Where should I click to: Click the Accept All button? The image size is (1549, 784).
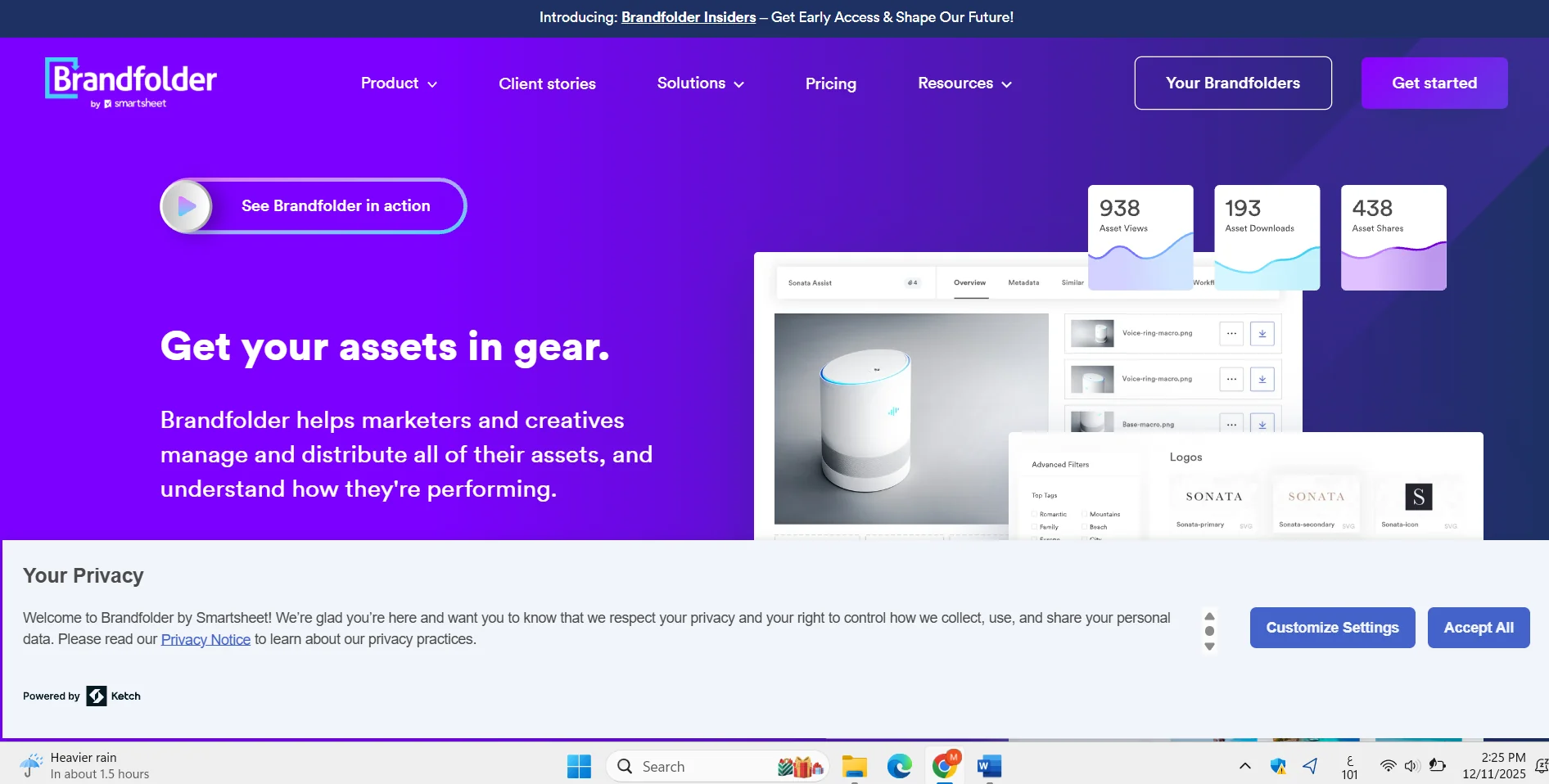[1478, 628]
